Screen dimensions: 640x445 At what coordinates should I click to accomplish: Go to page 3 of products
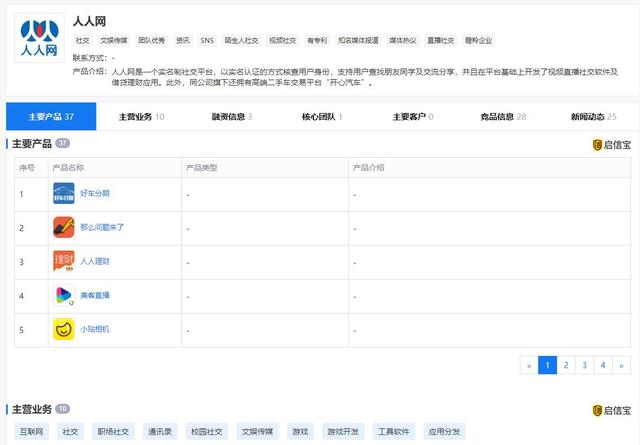point(584,365)
